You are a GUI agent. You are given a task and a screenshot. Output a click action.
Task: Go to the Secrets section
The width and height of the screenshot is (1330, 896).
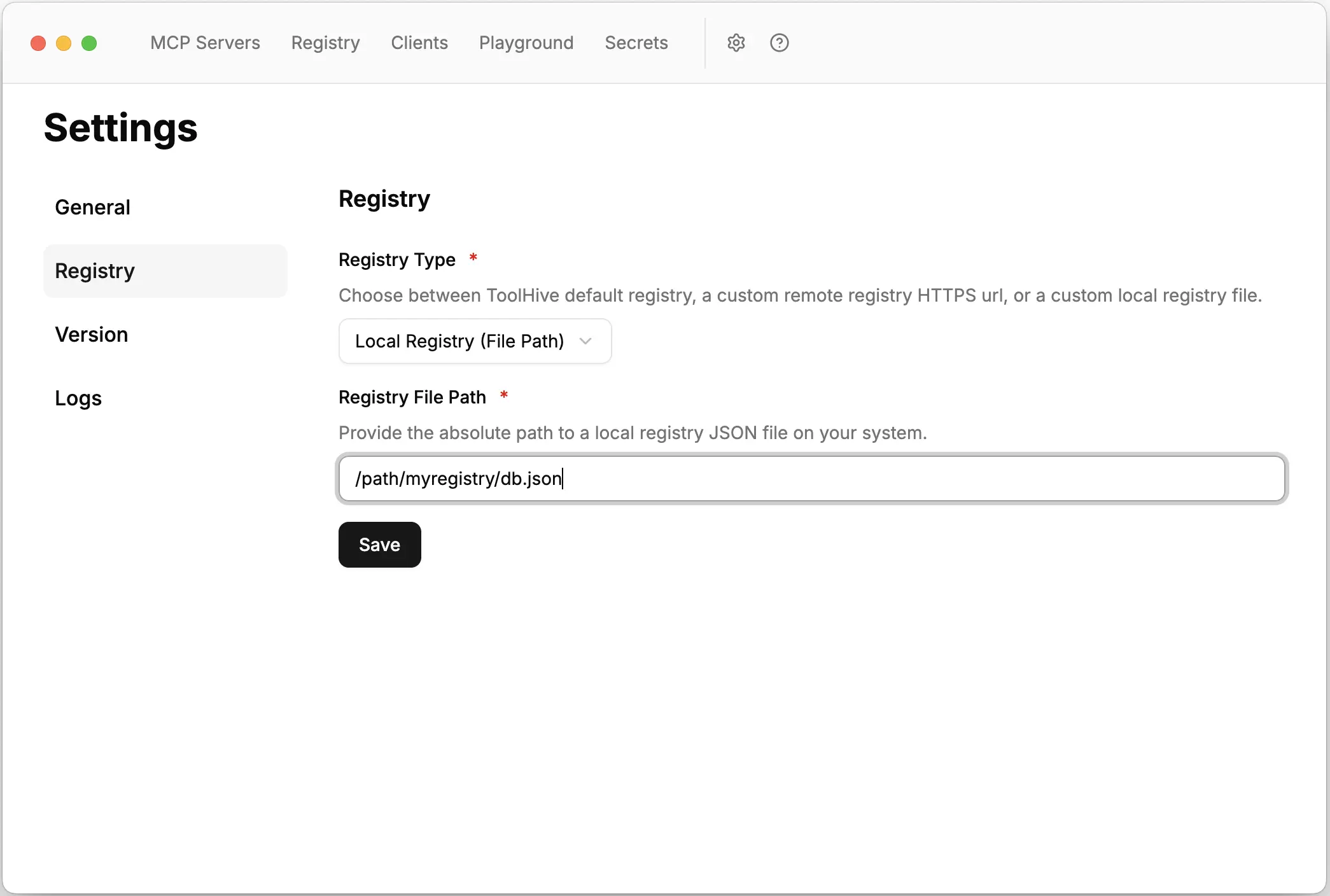[x=636, y=43]
